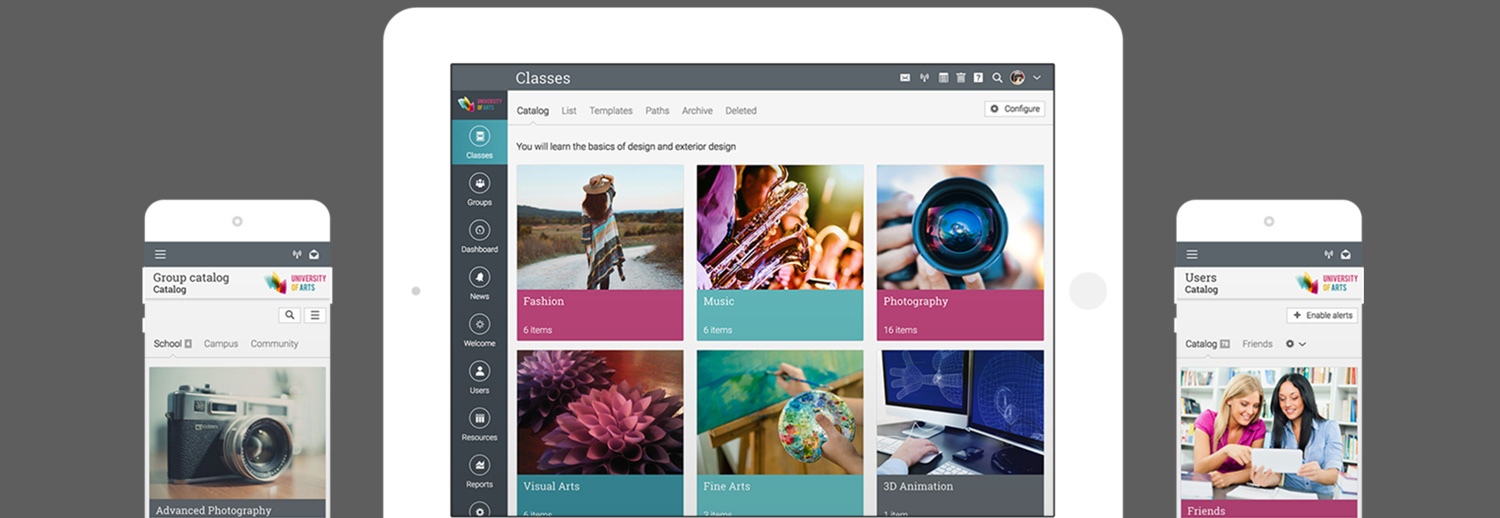Open Users in the tablet sidebar
Image resolution: width=1500 pixels, height=518 pixels.
[479, 377]
